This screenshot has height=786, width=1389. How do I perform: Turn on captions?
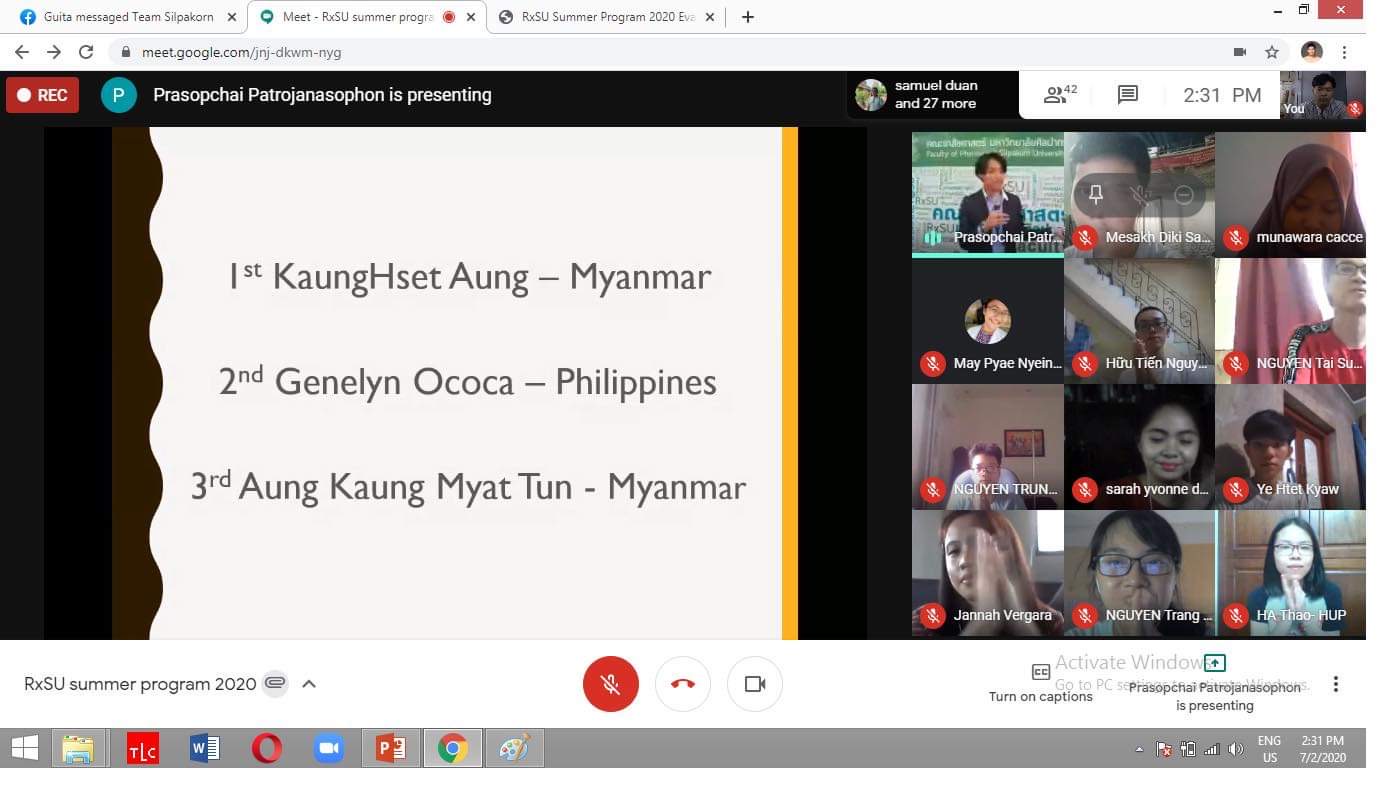pyautogui.click(x=1040, y=684)
